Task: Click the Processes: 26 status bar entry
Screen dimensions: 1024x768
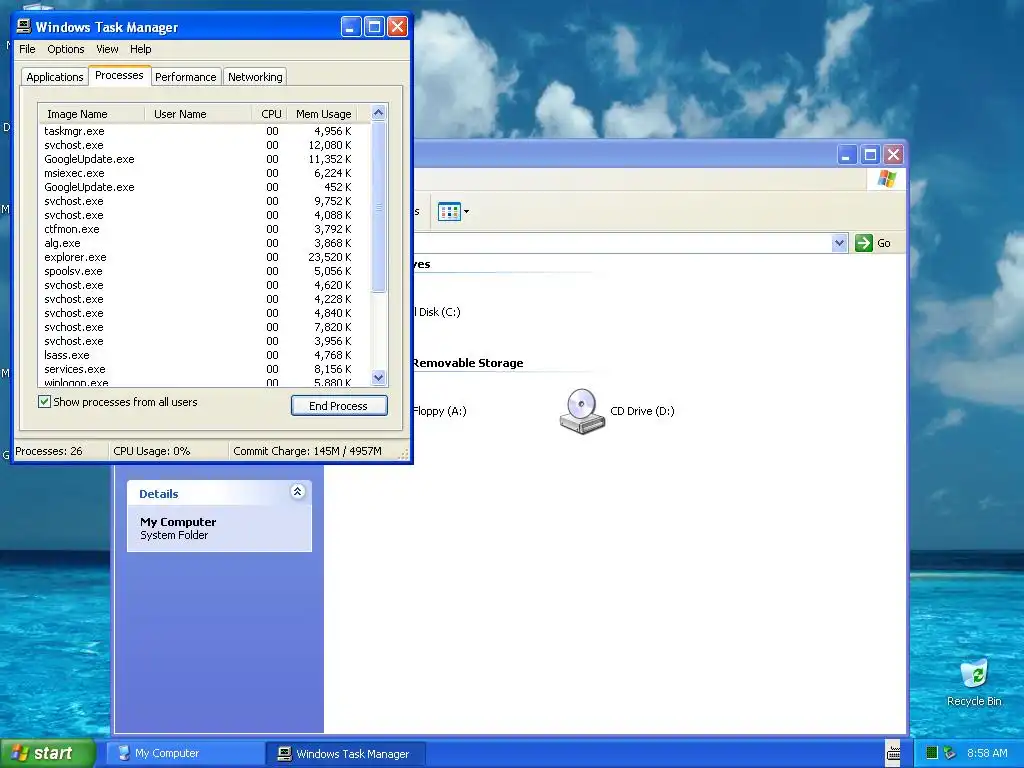Action: (x=49, y=451)
